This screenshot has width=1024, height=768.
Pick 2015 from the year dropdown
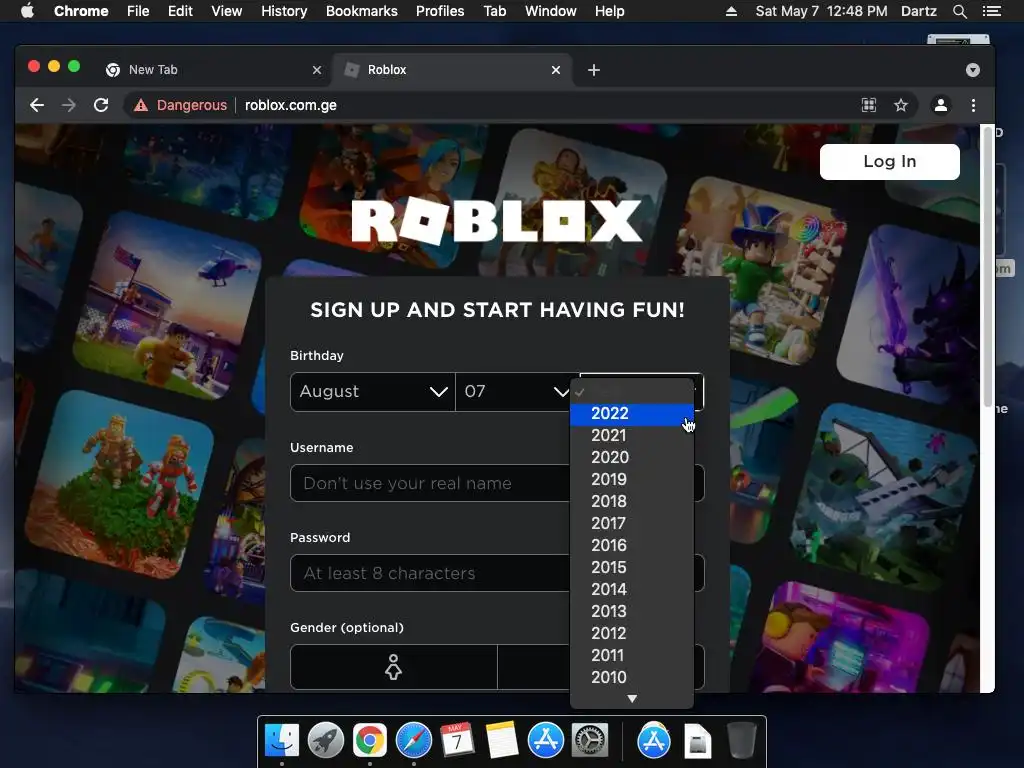click(x=632, y=568)
